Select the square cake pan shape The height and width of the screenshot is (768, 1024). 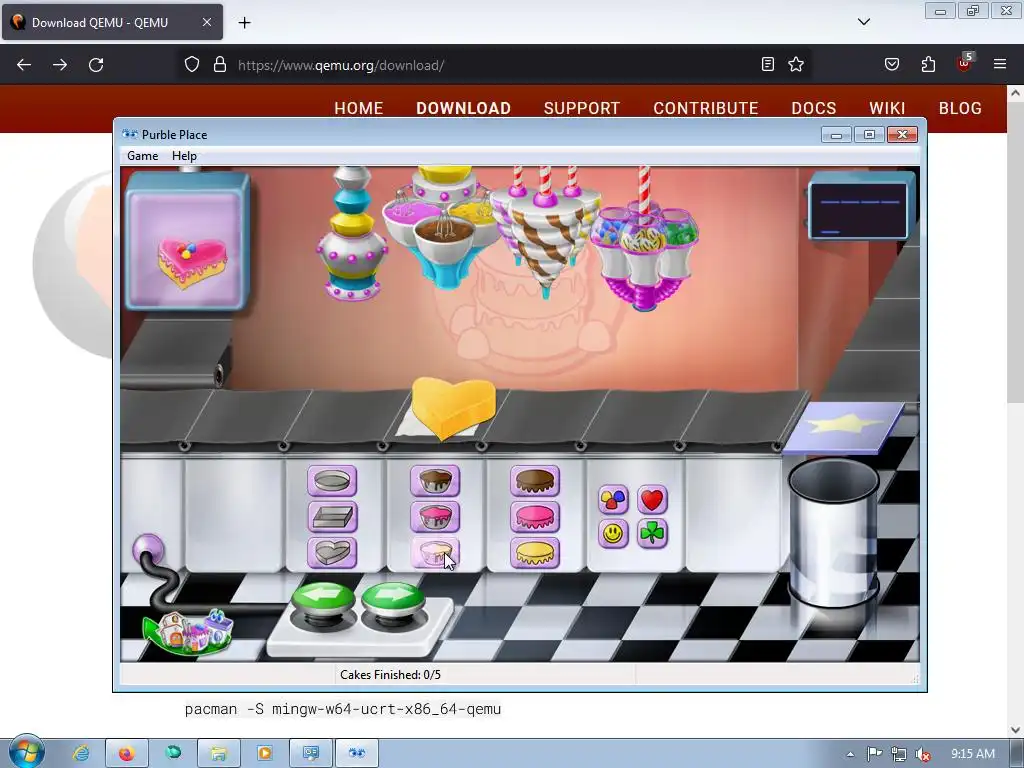pos(332,517)
